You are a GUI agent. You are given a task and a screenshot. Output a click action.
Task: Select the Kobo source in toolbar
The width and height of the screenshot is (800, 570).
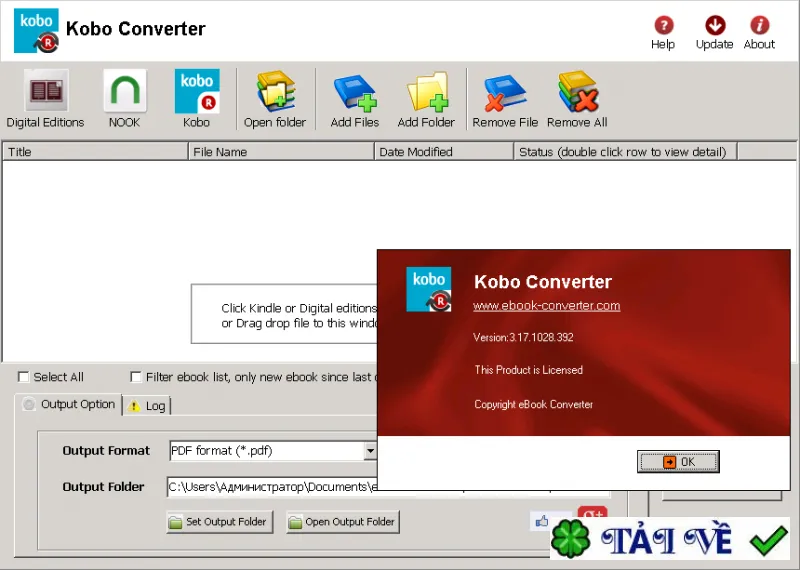197,99
